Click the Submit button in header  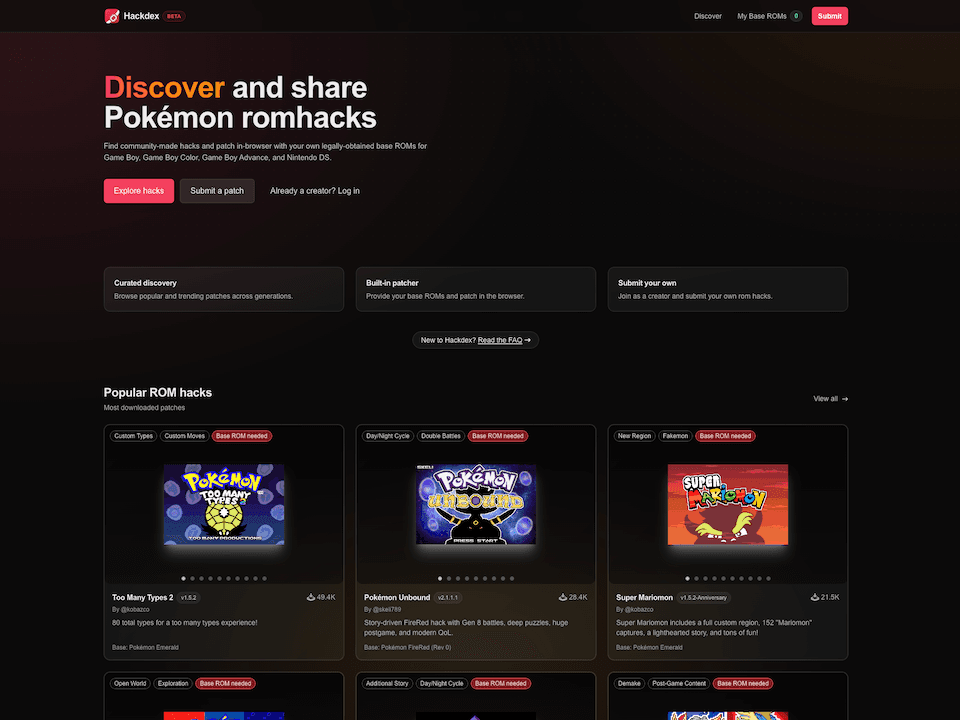[830, 16]
